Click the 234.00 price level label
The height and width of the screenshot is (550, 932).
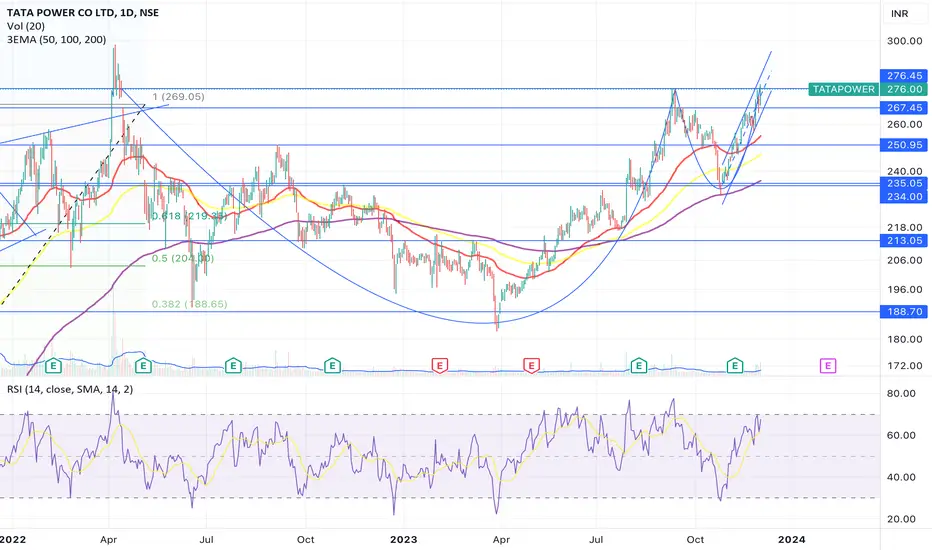pos(904,197)
